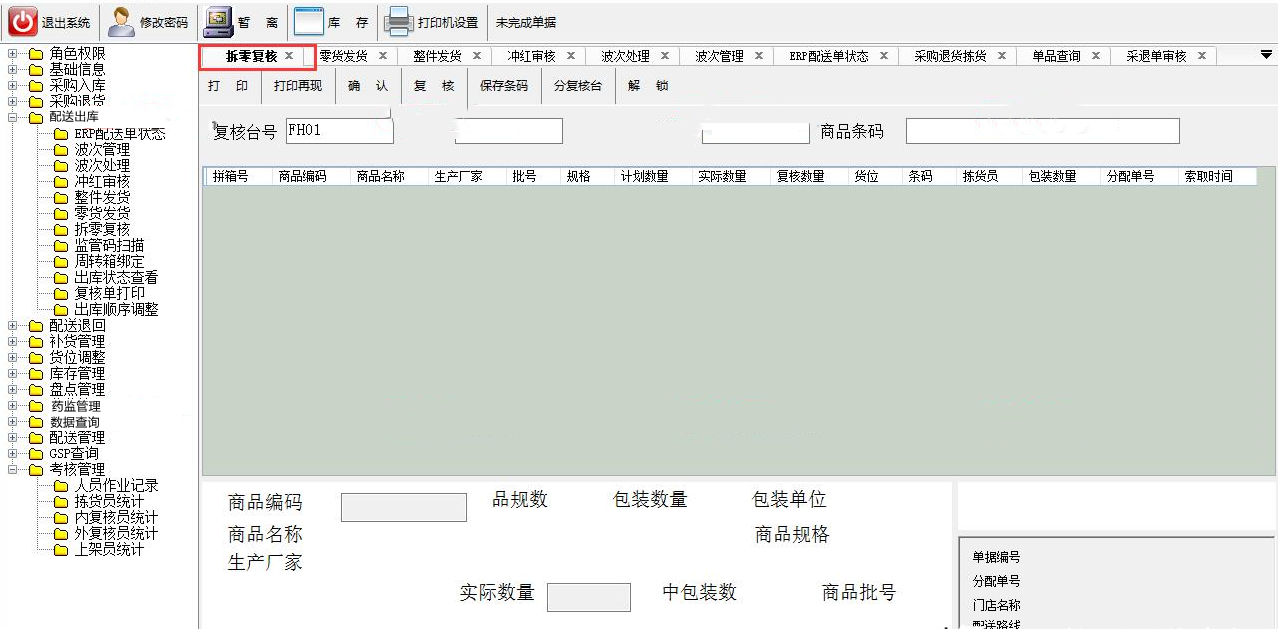This screenshot has width=1278, height=629.
Task: Select the 数据查询 tree item
Action: coord(75,422)
